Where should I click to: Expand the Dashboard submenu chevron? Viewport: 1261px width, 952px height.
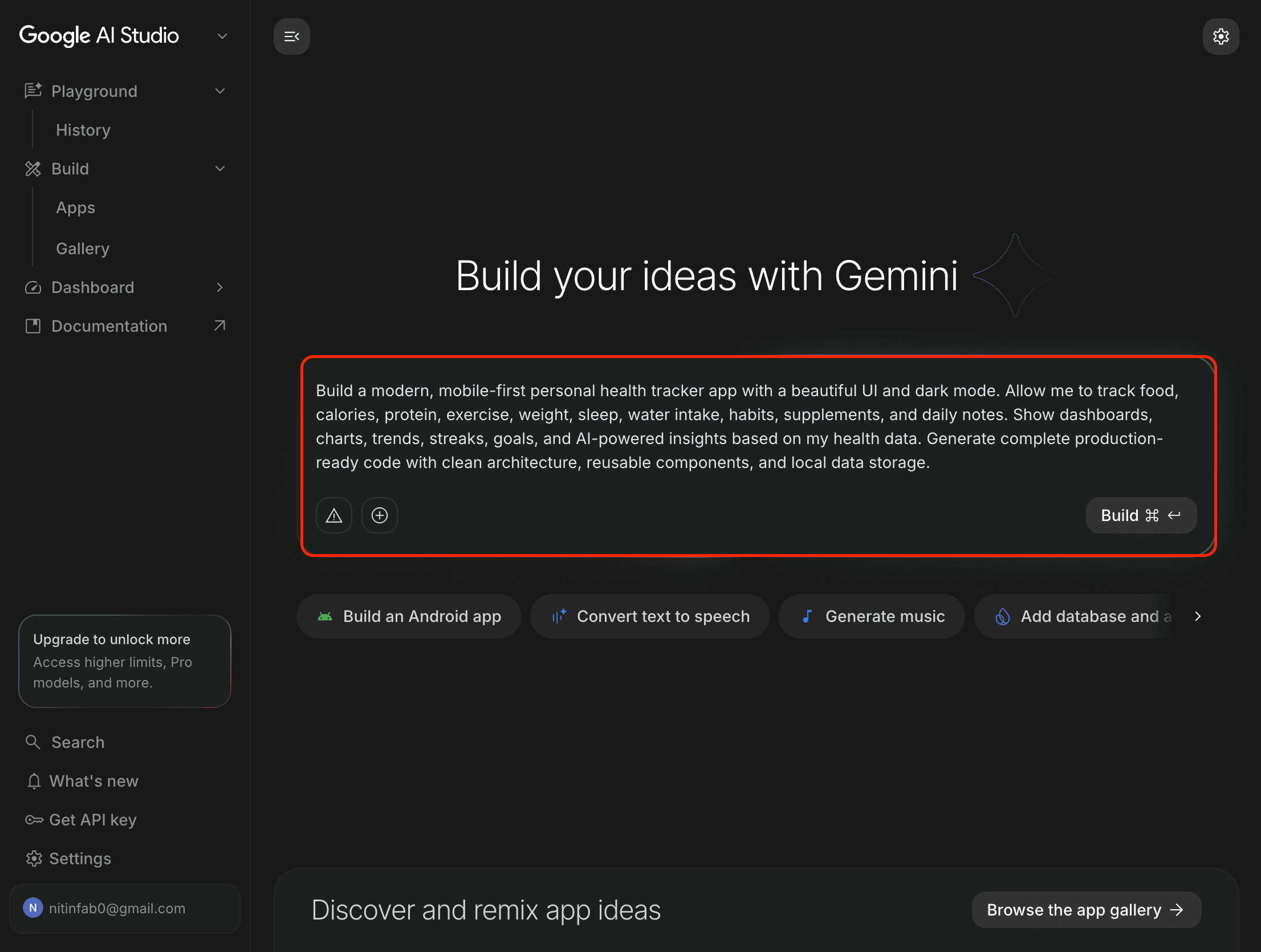point(220,287)
